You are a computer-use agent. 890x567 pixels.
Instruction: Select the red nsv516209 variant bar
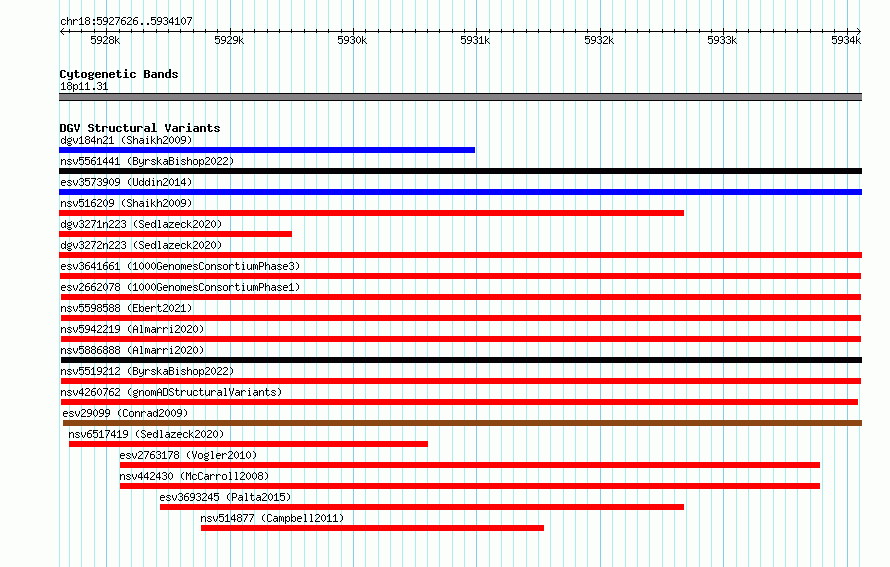[x=371, y=213]
